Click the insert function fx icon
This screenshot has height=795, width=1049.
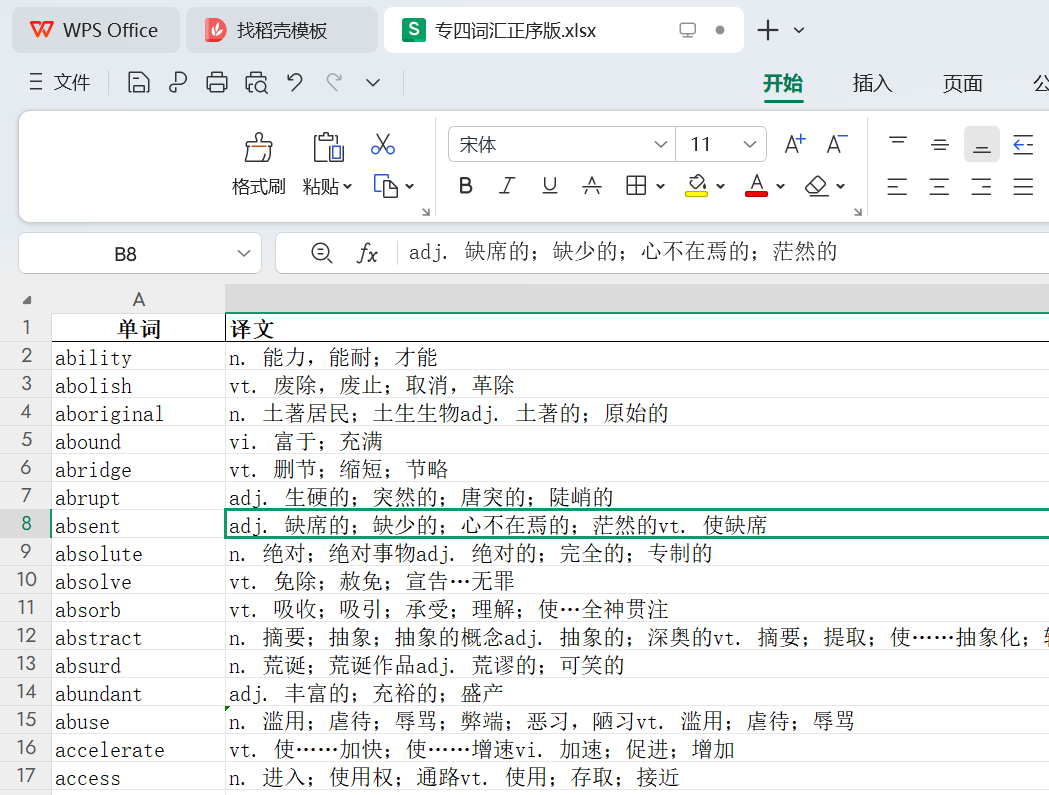(367, 254)
